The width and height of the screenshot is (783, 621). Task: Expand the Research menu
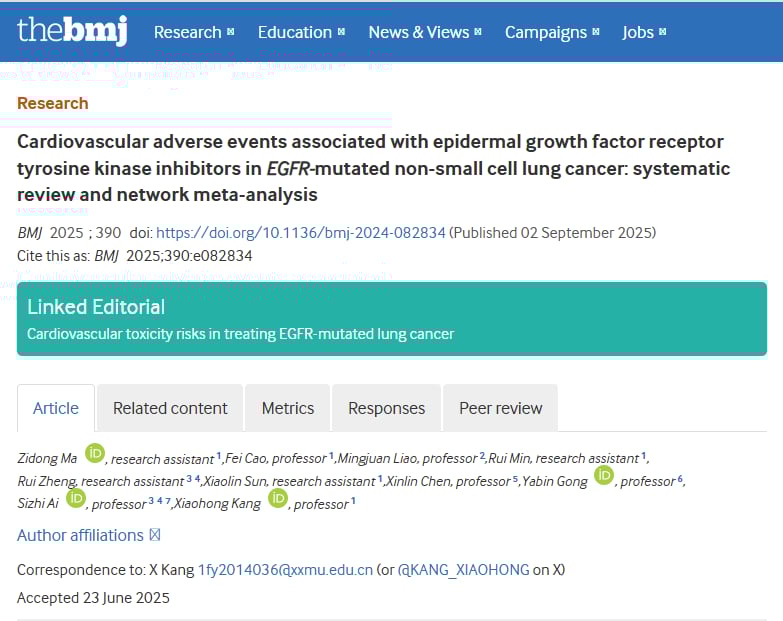tap(194, 32)
